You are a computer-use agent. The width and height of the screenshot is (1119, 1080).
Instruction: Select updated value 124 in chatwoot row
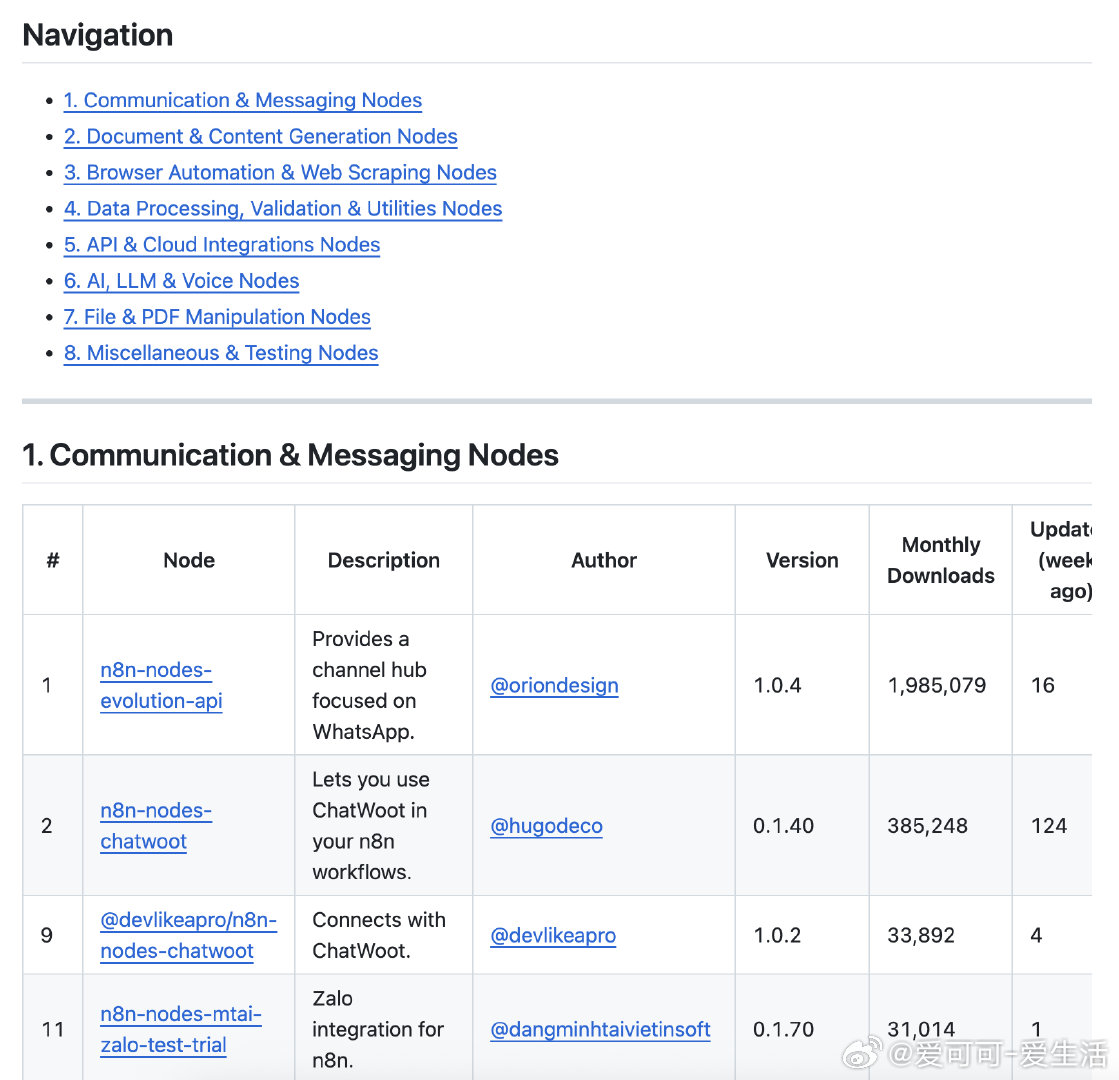click(1049, 826)
